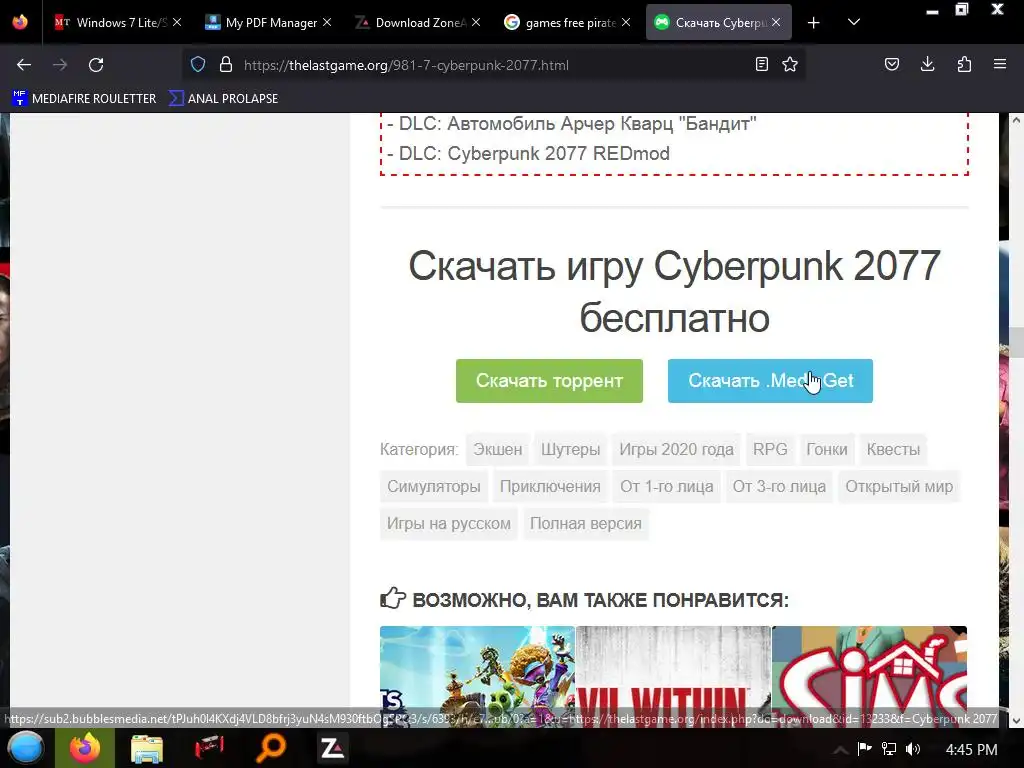Screen dimensions: 1024x768
Task: Click the Firefox logo icon in tab bar
Action: click(x=20, y=22)
